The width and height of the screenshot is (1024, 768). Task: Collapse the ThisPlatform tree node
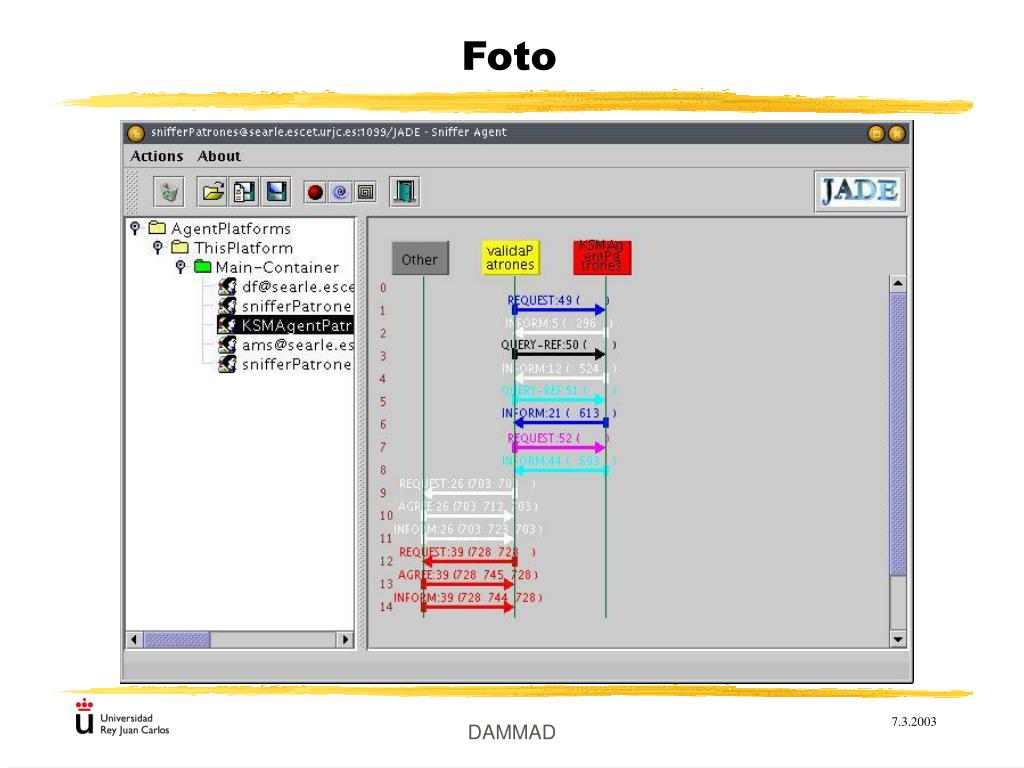point(157,248)
